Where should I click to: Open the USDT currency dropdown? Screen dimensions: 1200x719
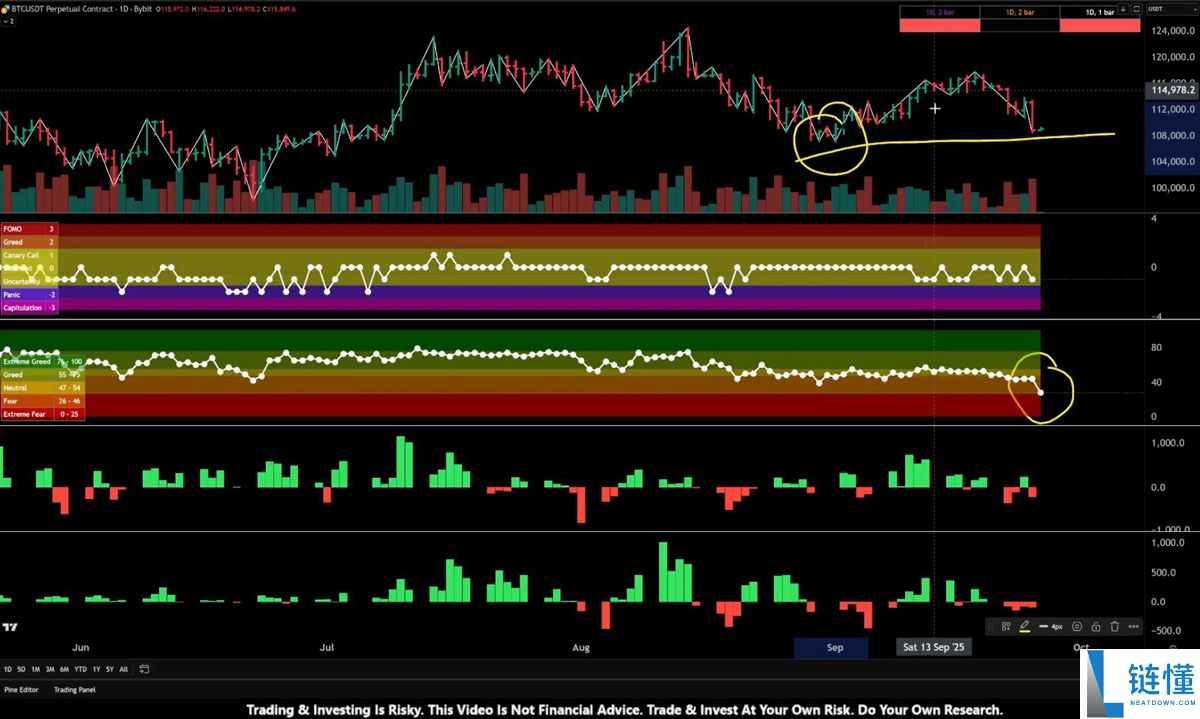1172,9
